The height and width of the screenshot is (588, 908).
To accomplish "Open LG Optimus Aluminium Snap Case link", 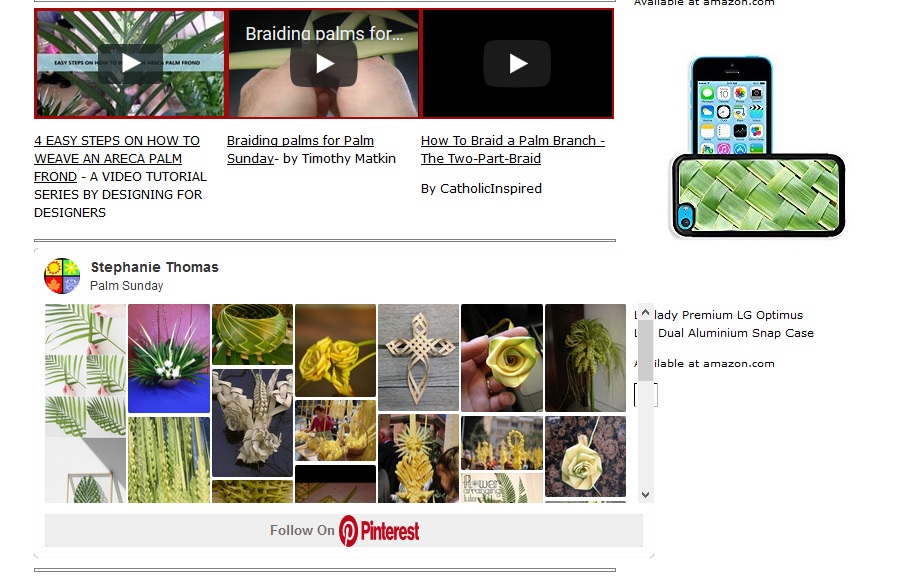I will pyautogui.click(x=724, y=324).
